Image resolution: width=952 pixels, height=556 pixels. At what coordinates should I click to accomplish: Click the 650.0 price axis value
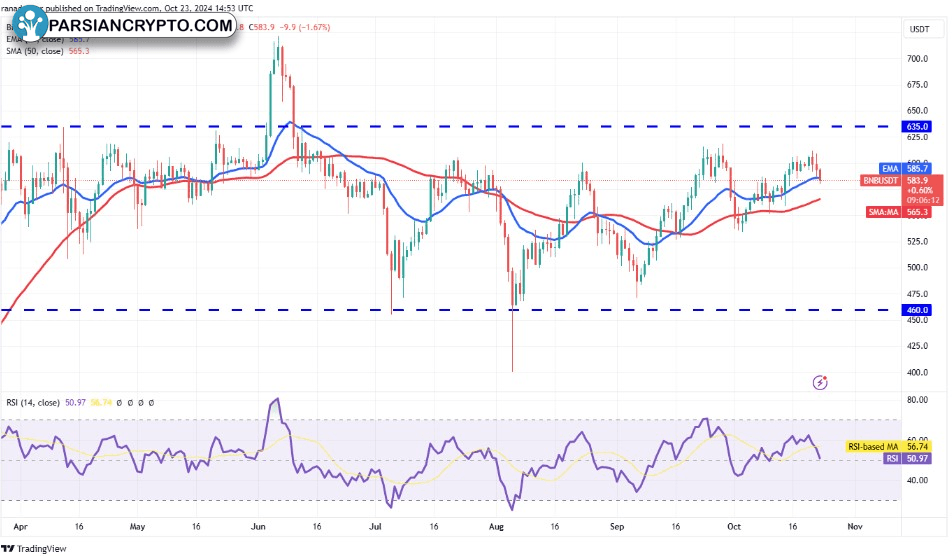coord(917,111)
